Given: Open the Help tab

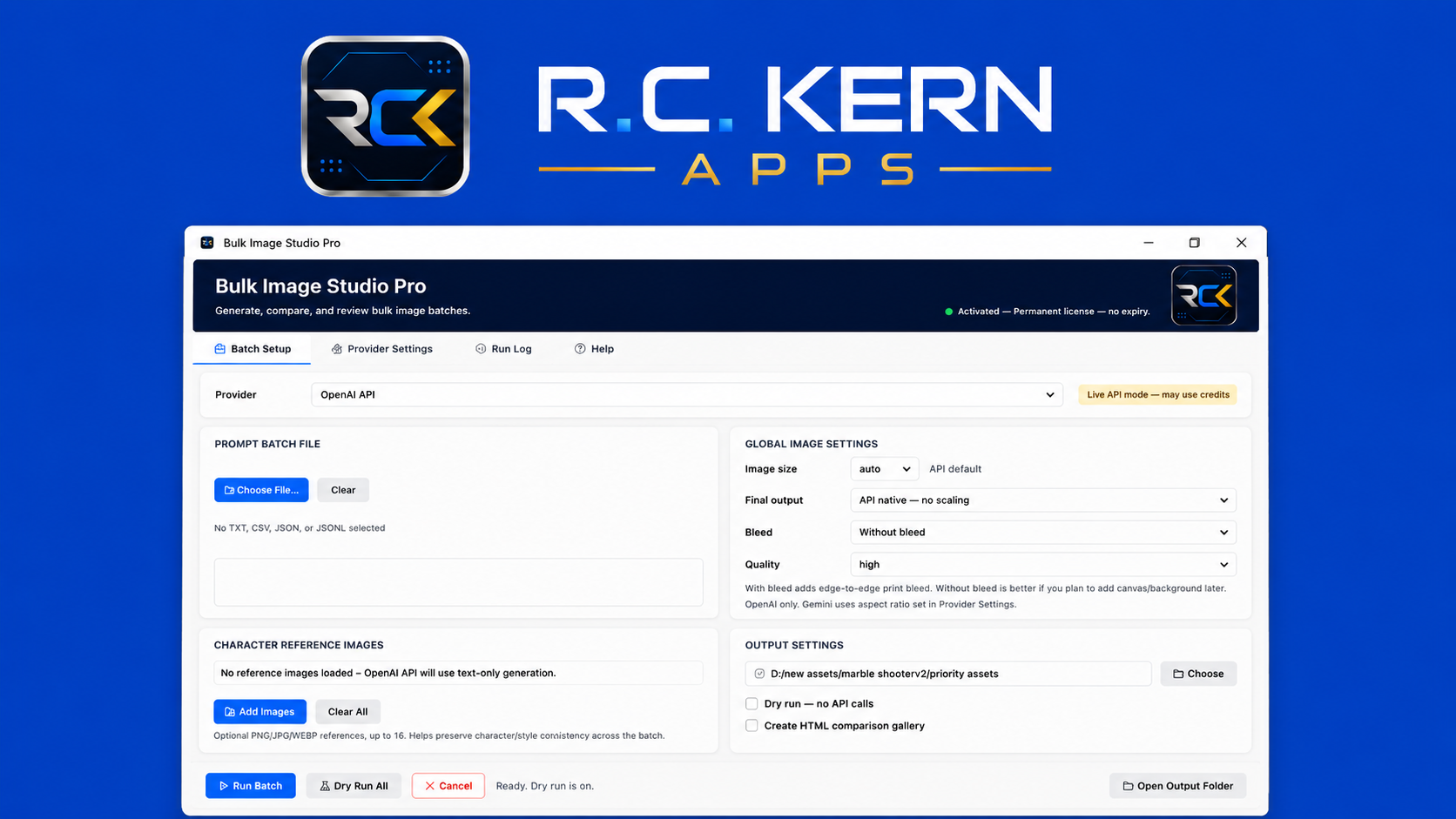Looking at the screenshot, I should 594,349.
